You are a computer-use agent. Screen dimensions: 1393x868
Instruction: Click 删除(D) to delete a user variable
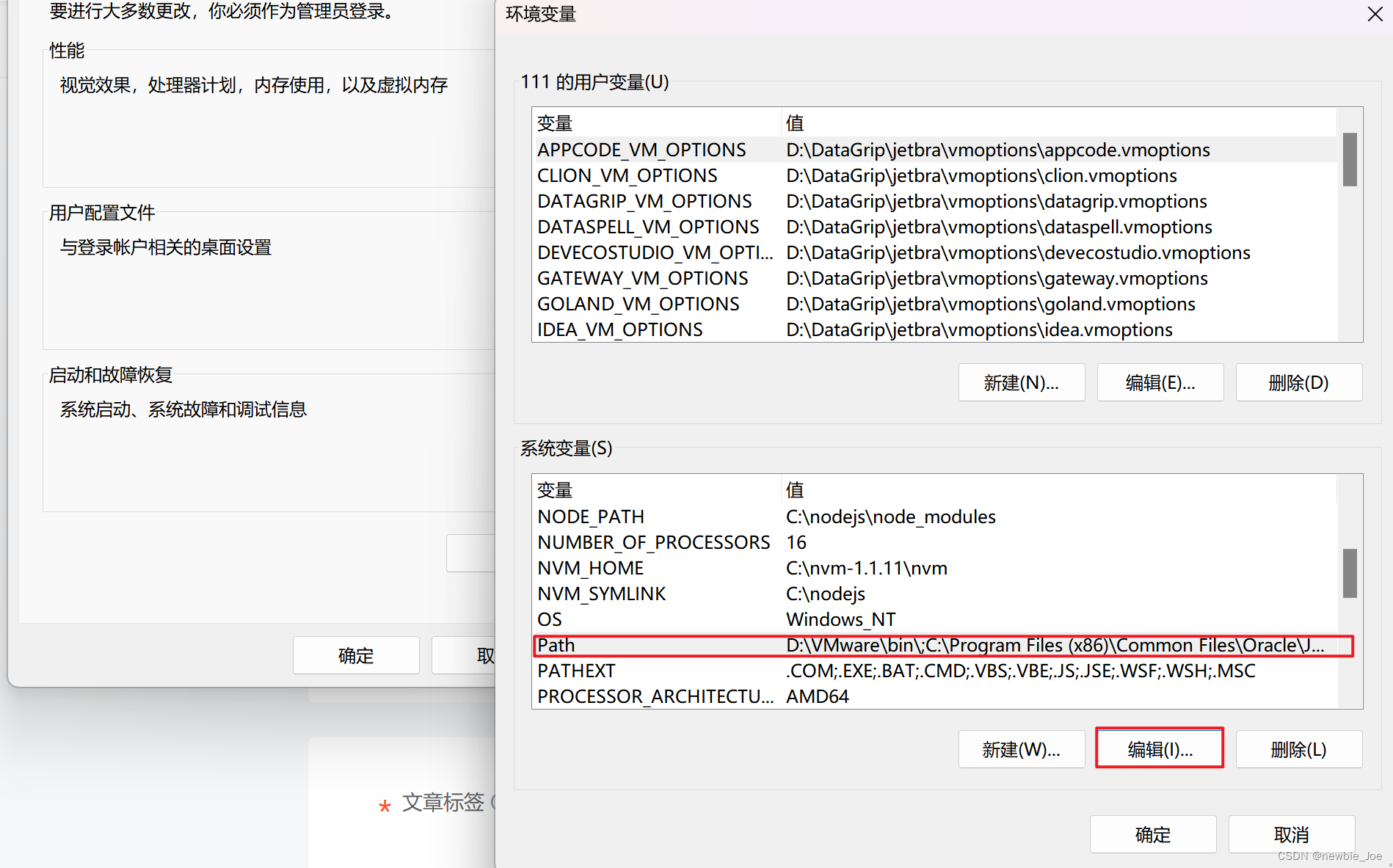(x=1298, y=382)
